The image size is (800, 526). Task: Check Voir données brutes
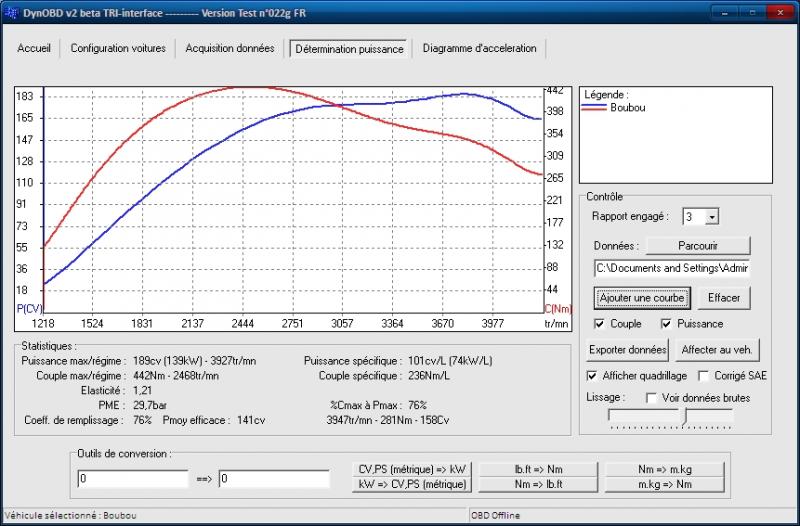652,398
